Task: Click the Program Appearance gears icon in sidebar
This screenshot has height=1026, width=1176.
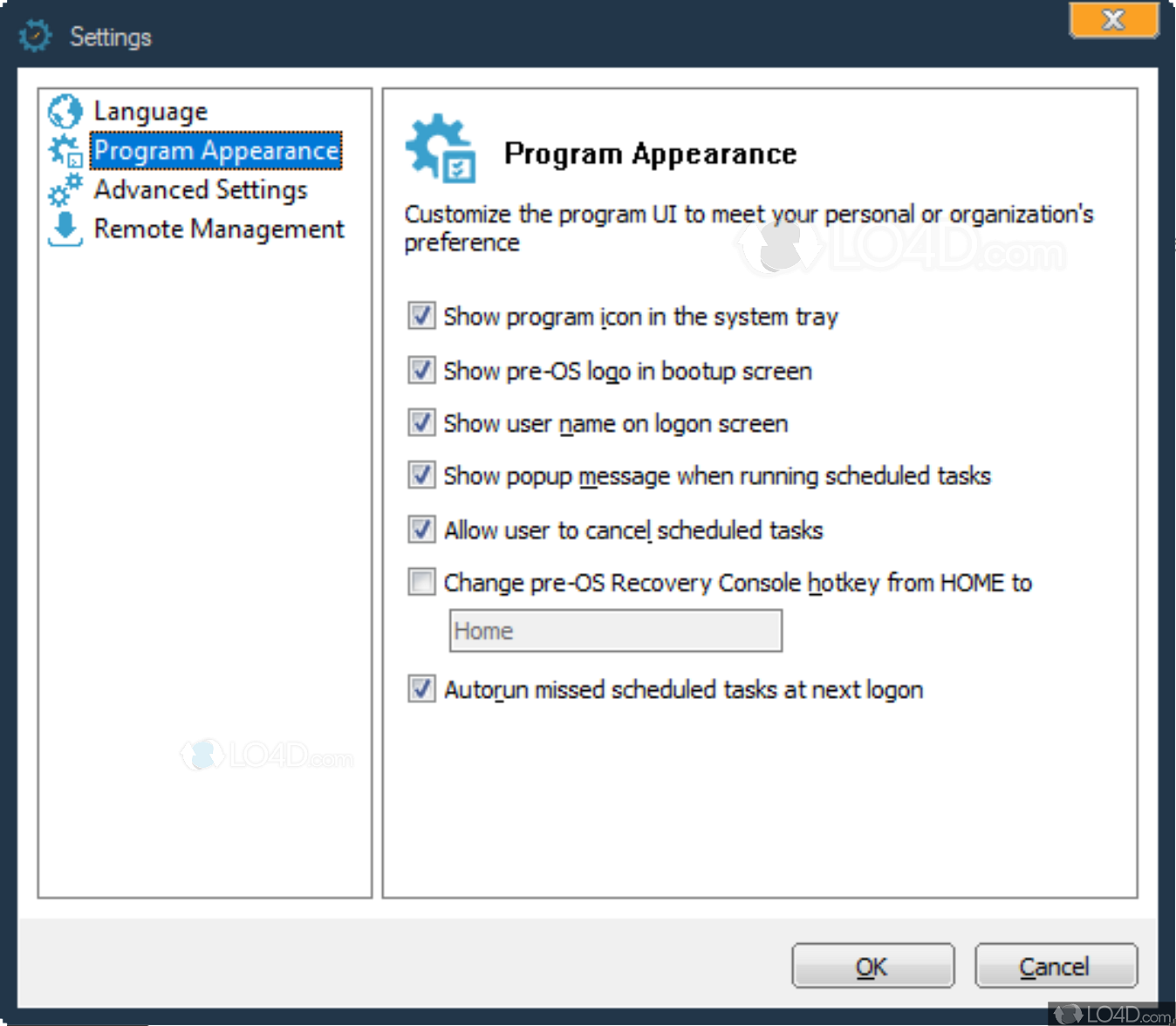Action: pos(64,149)
